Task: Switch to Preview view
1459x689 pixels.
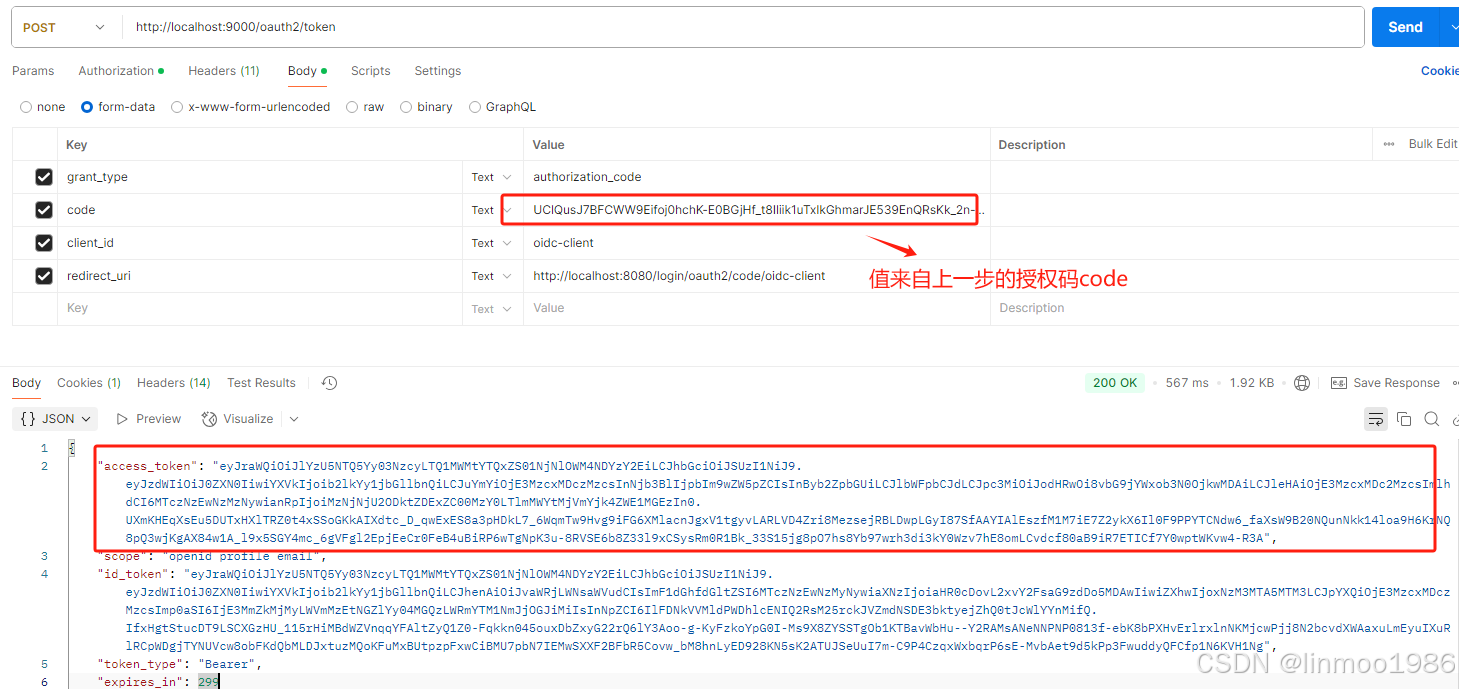Action: (x=148, y=419)
